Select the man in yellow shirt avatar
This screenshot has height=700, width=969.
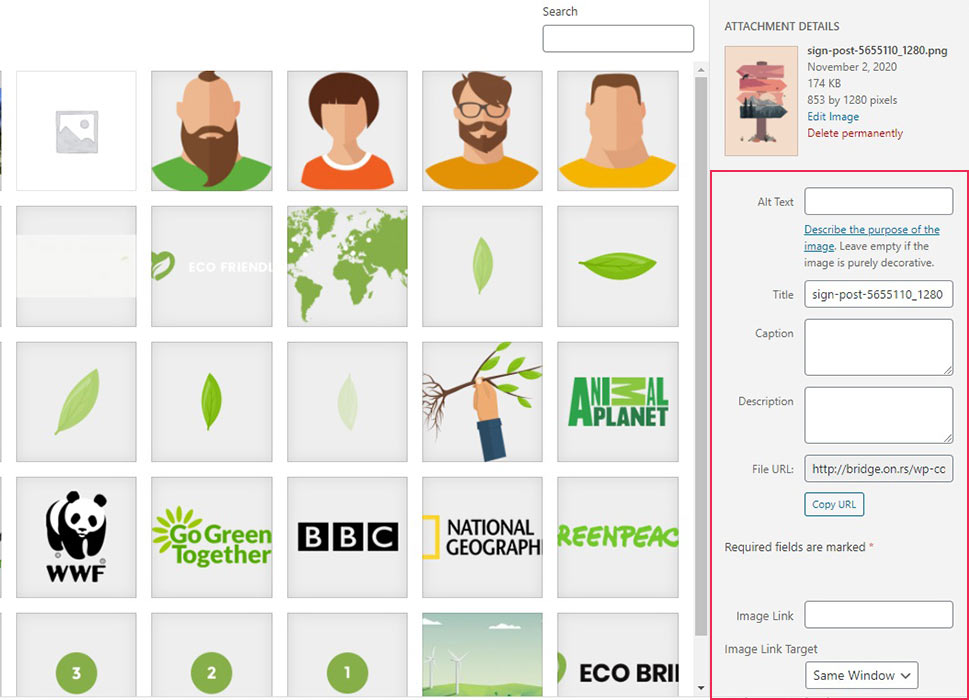pos(618,130)
